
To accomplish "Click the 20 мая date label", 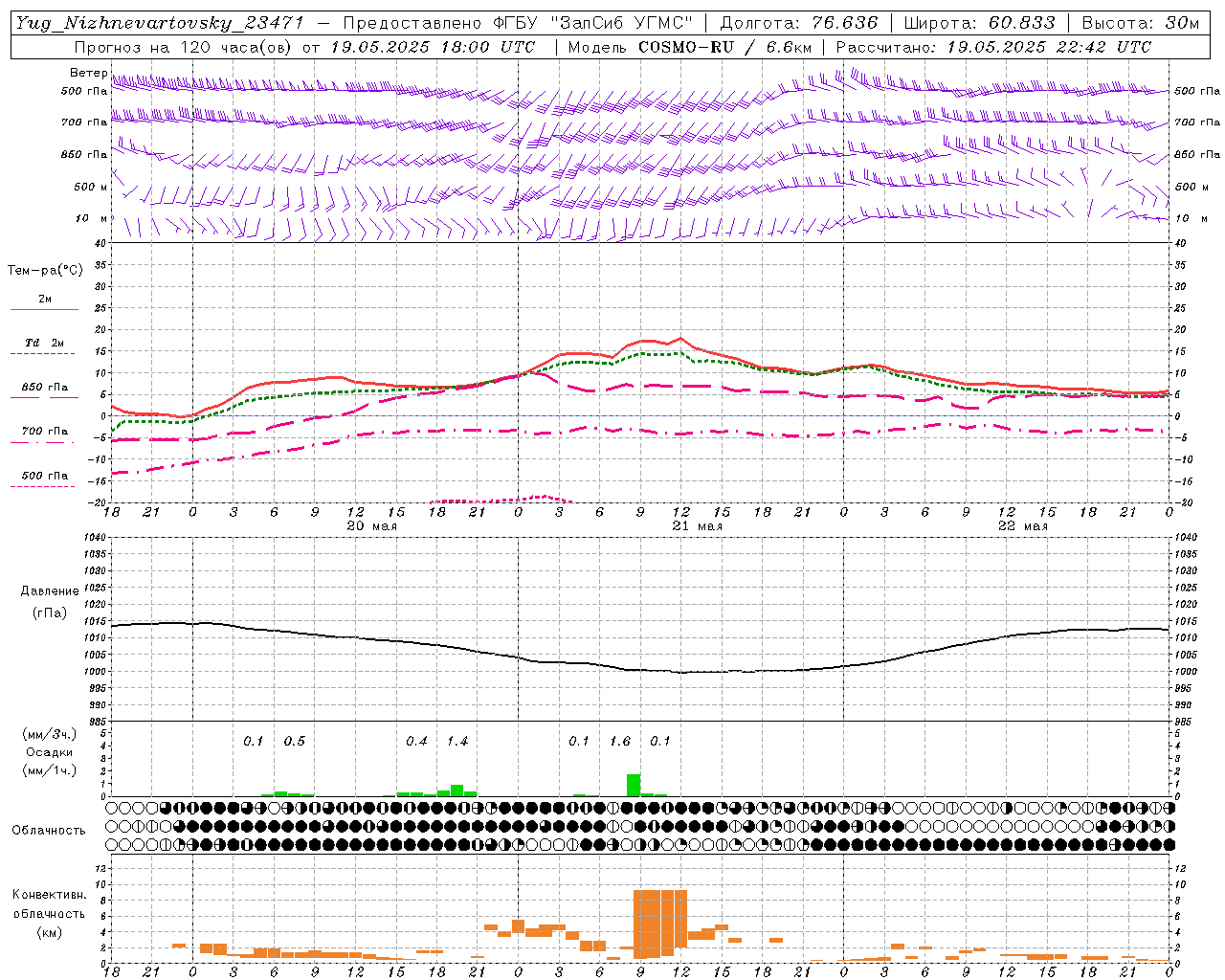I will pos(371,526).
